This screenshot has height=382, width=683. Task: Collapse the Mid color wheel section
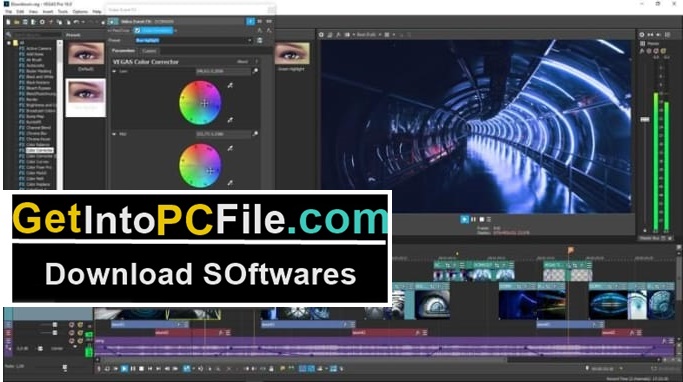tap(115, 134)
